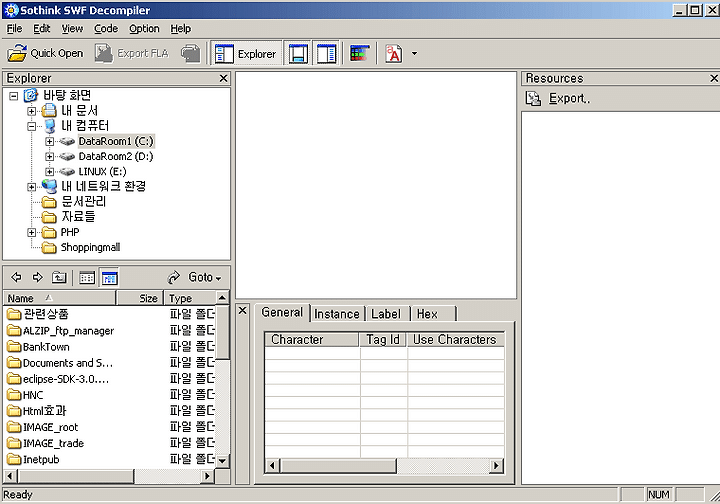The image size is (720, 504).
Task: Close the Resources panel
Action: (x=714, y=78)
